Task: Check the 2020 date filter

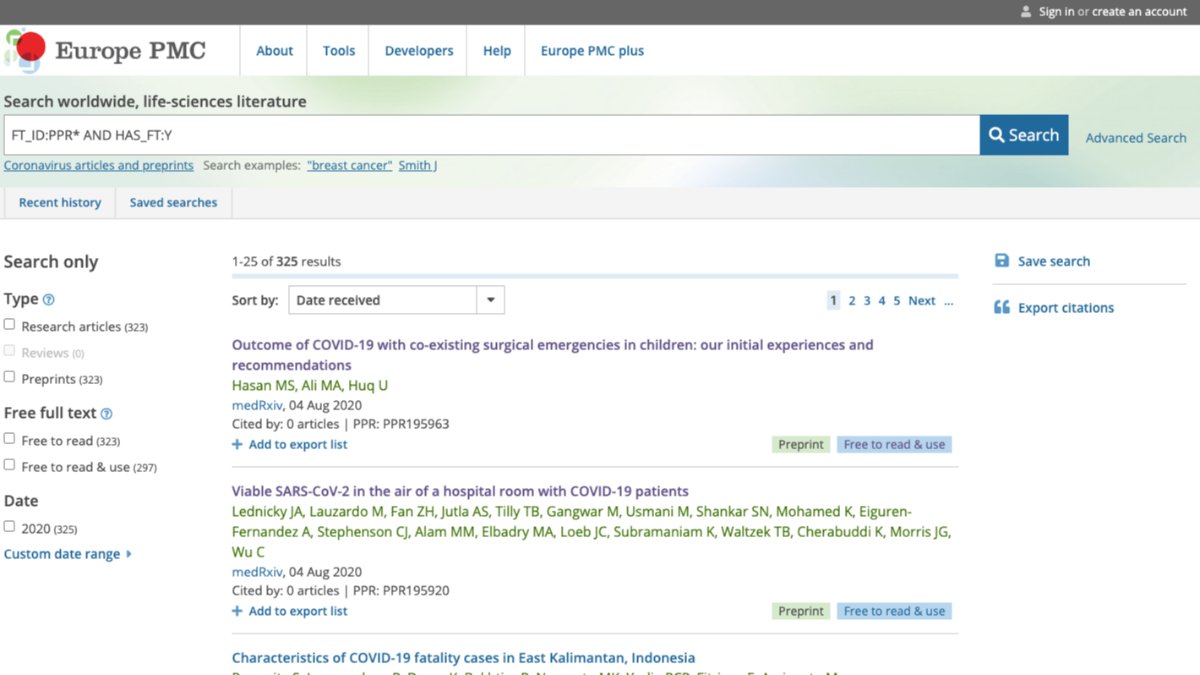Action: [x=10, y=526]
